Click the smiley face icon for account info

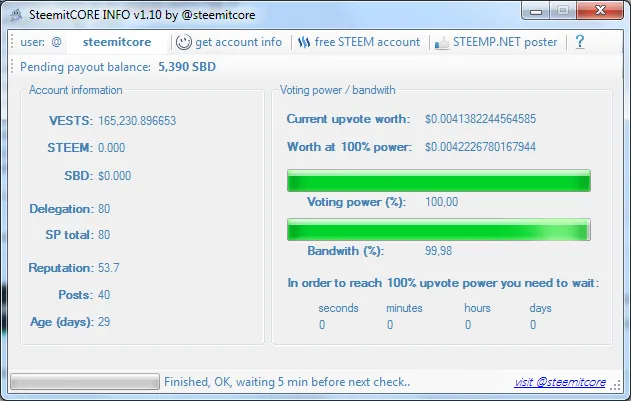tap(184, 42)
